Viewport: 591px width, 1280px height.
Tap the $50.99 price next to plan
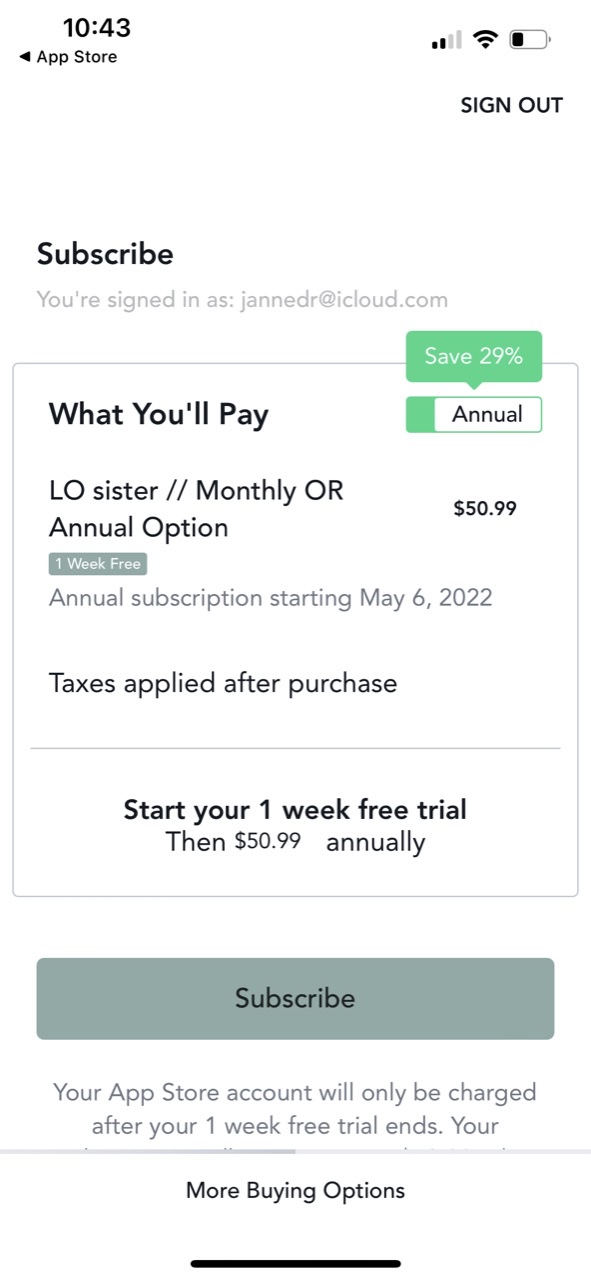485,508
